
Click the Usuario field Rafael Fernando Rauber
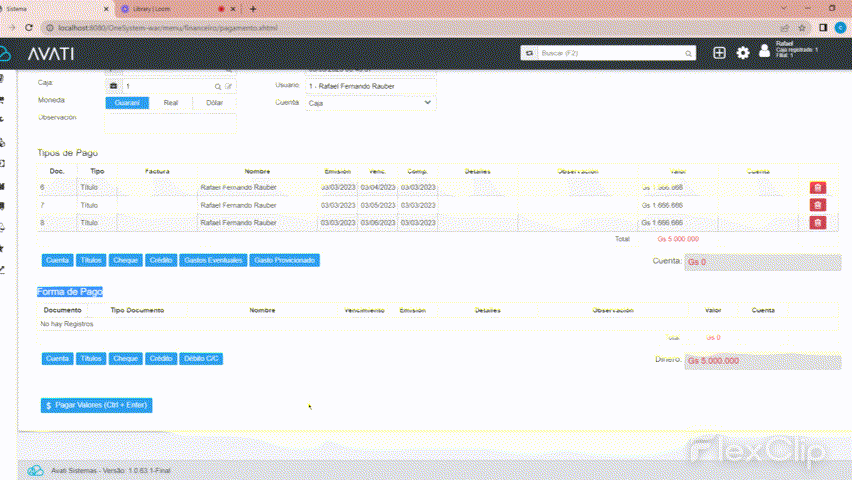coord(371,86)
